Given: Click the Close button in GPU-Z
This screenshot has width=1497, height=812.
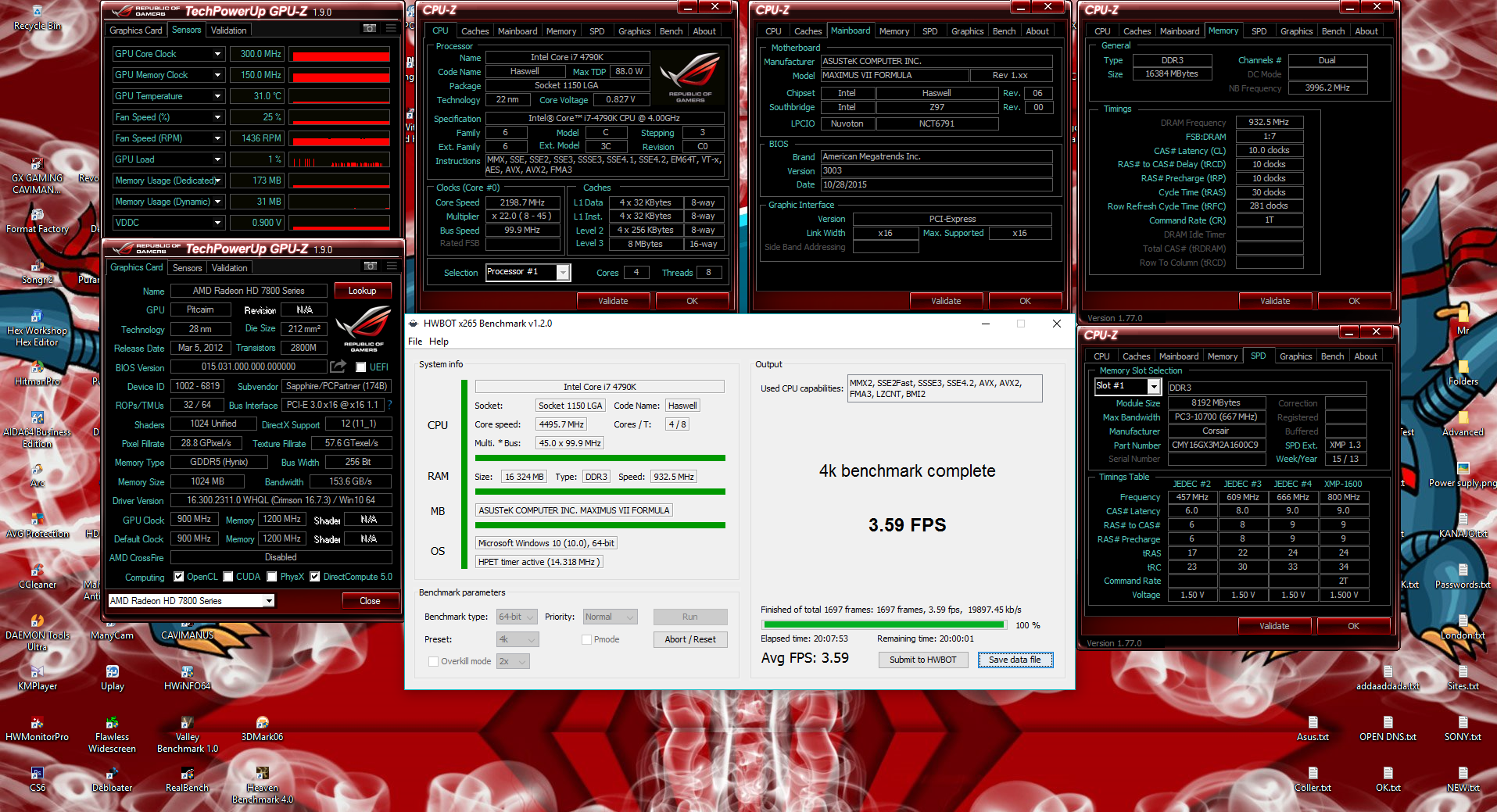Looking at the screenshot, I should click(x=370, y=601).
